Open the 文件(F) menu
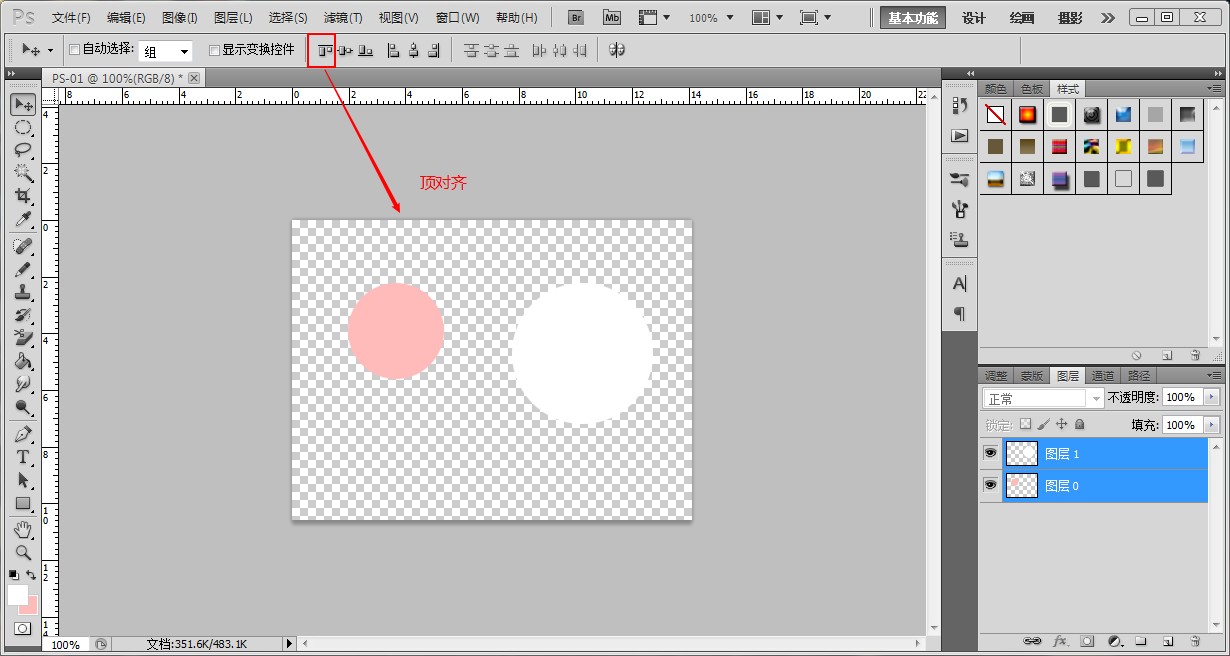Image resolution: width=1230 pixels, height=656 pixels. coord(71,18)
